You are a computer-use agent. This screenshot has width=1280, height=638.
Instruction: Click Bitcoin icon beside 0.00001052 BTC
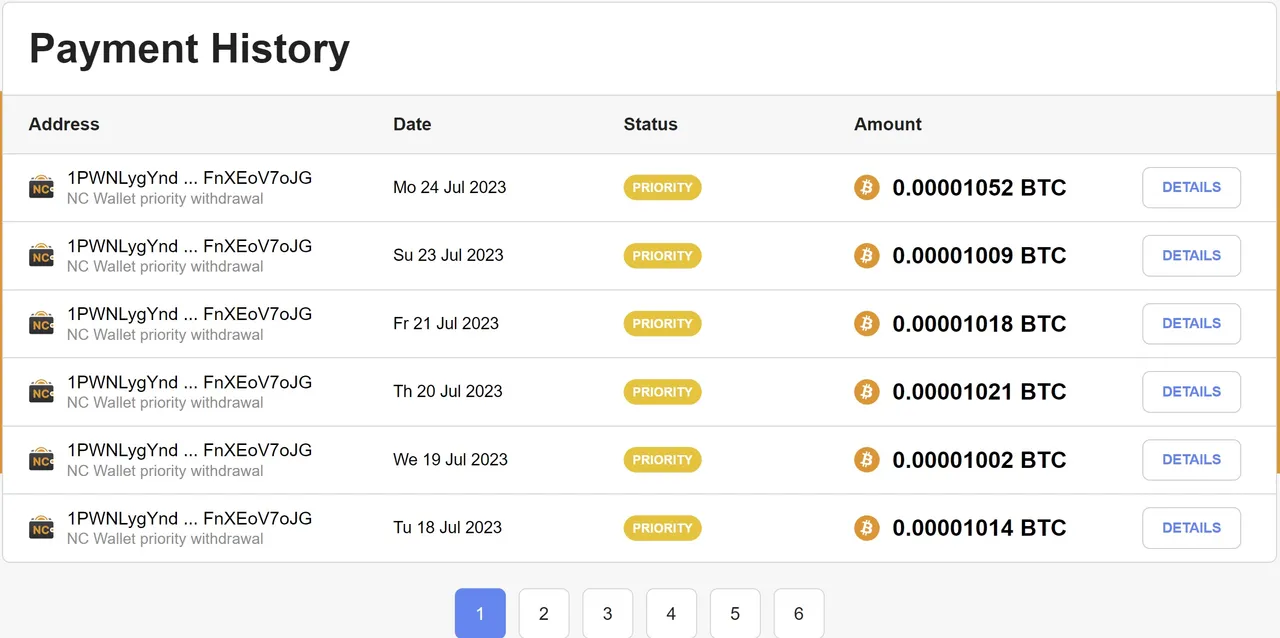click(x=866, y=187)
